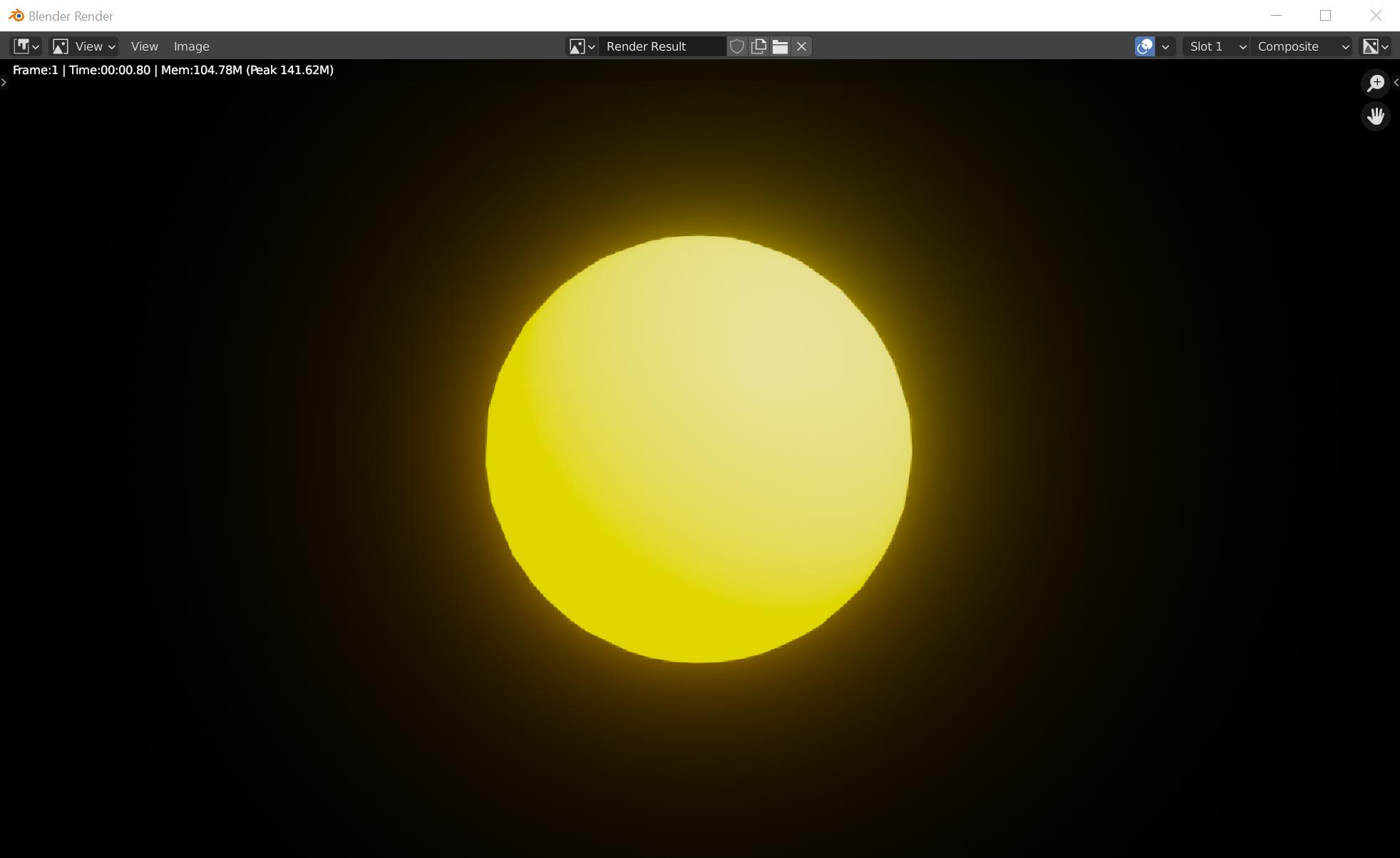
Task: Expand the right sidebar region arrow
Action: point(1396,83)
